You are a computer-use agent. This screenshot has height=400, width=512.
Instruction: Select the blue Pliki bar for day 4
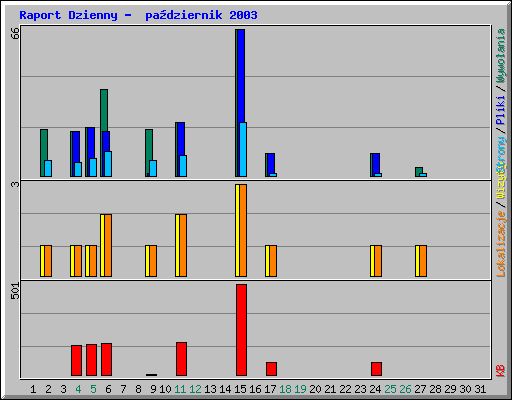[x=76, y=147]
